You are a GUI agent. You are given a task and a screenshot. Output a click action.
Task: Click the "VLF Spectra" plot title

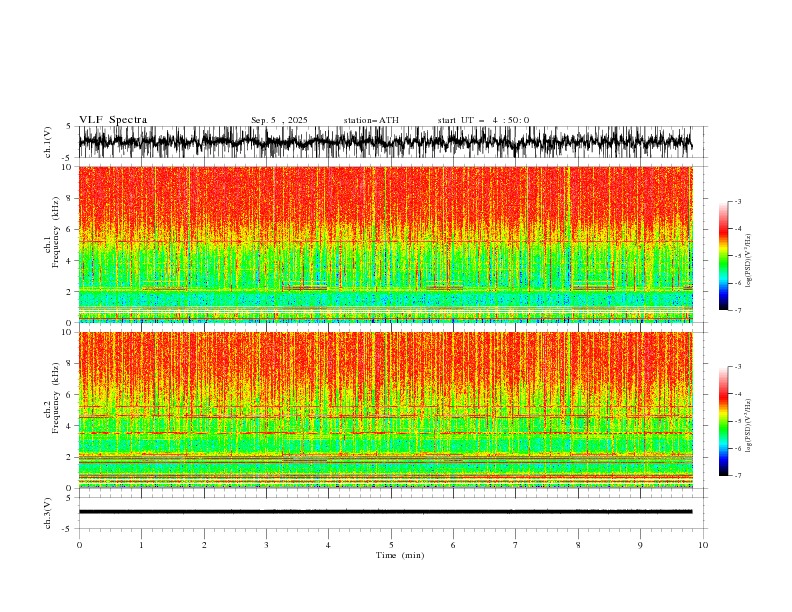pos(113,120)
